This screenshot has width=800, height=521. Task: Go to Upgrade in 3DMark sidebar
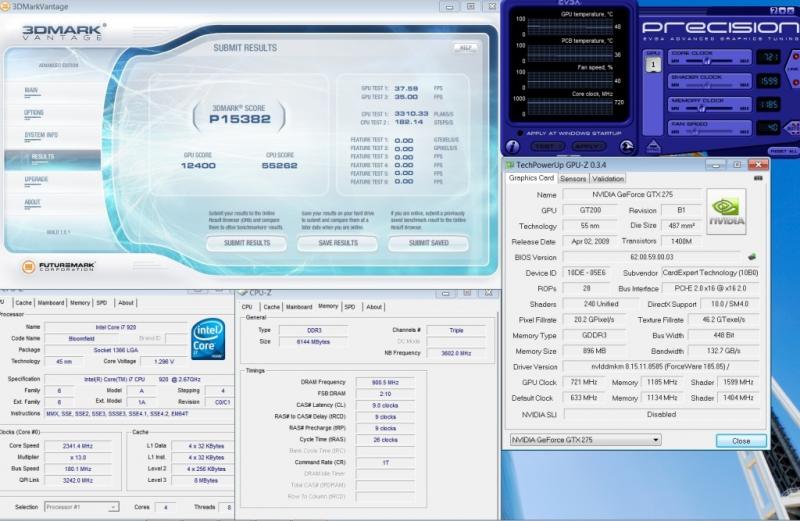point(36,180)
